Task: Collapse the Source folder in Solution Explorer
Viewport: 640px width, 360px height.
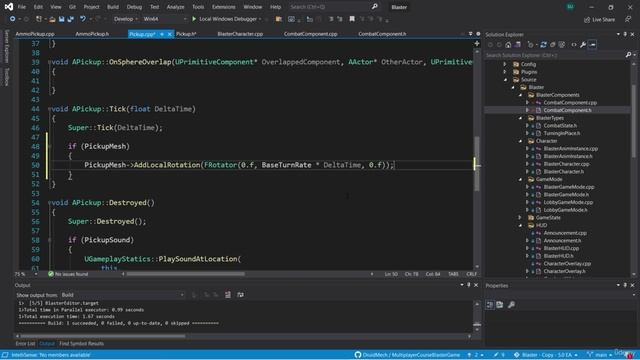Action: point(505,80)
